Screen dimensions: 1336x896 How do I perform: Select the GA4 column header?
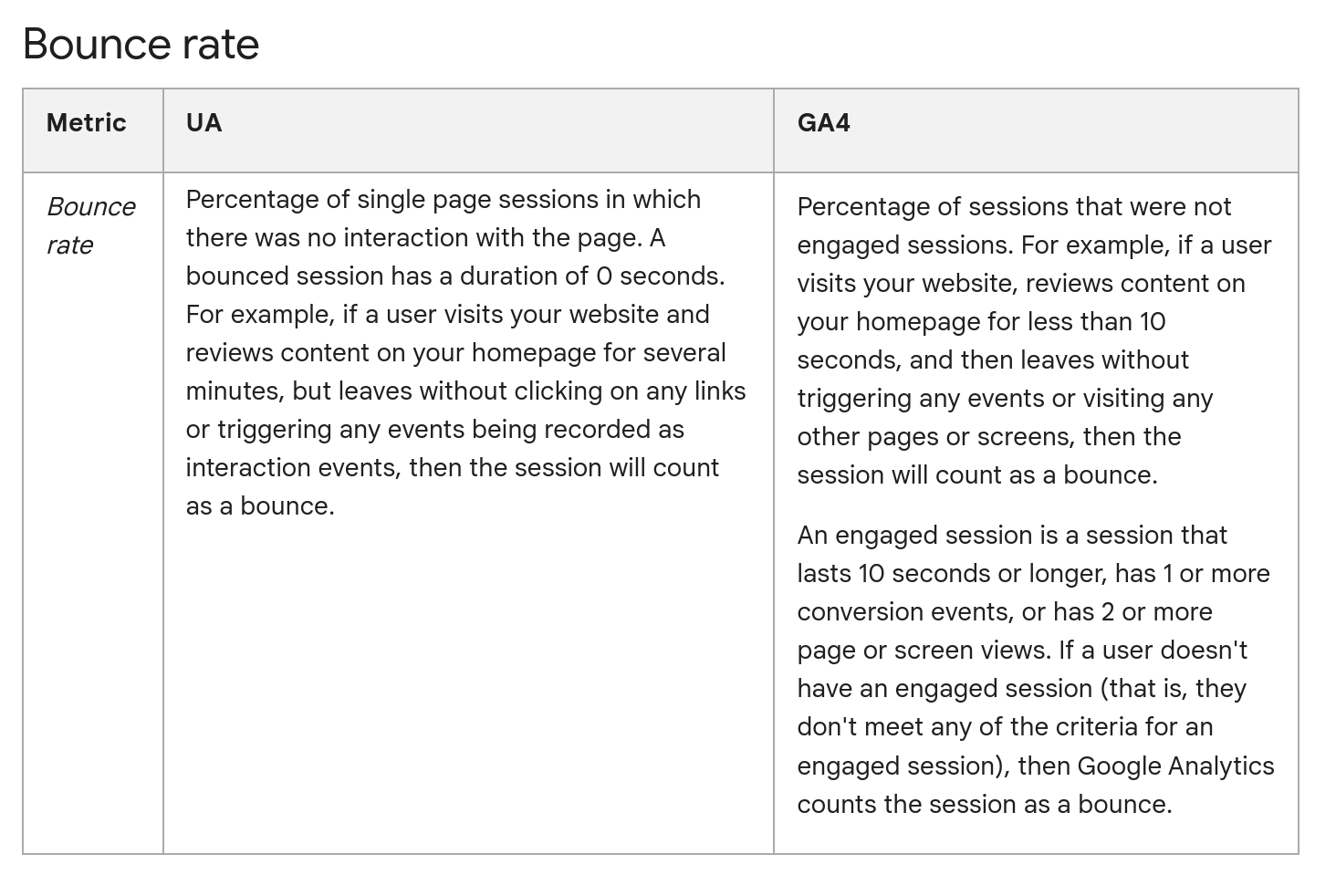[823, 122]
